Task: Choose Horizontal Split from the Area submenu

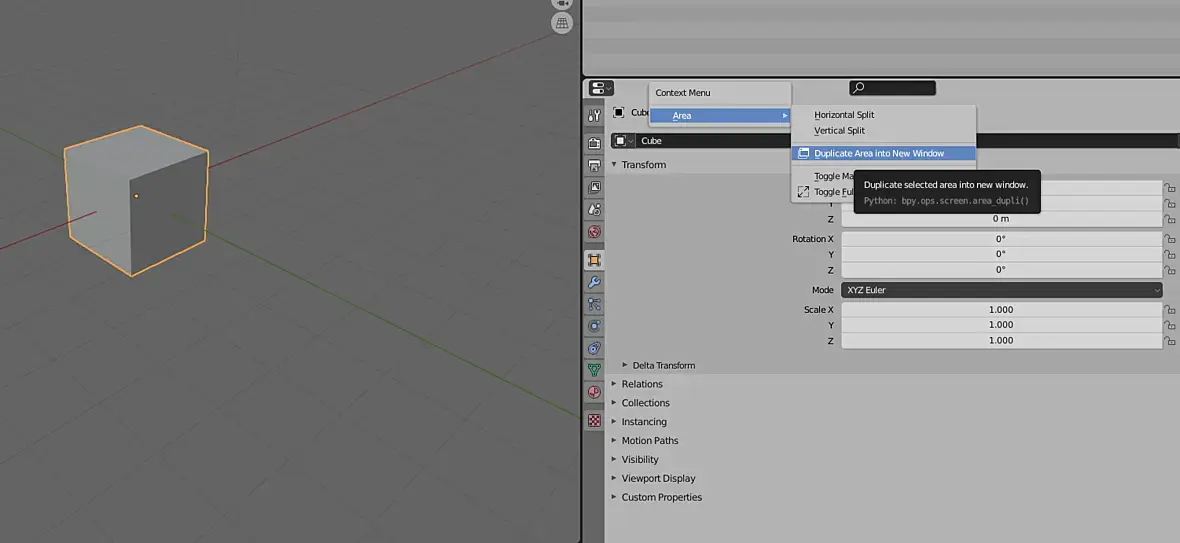Action: (x=883, y=115)
